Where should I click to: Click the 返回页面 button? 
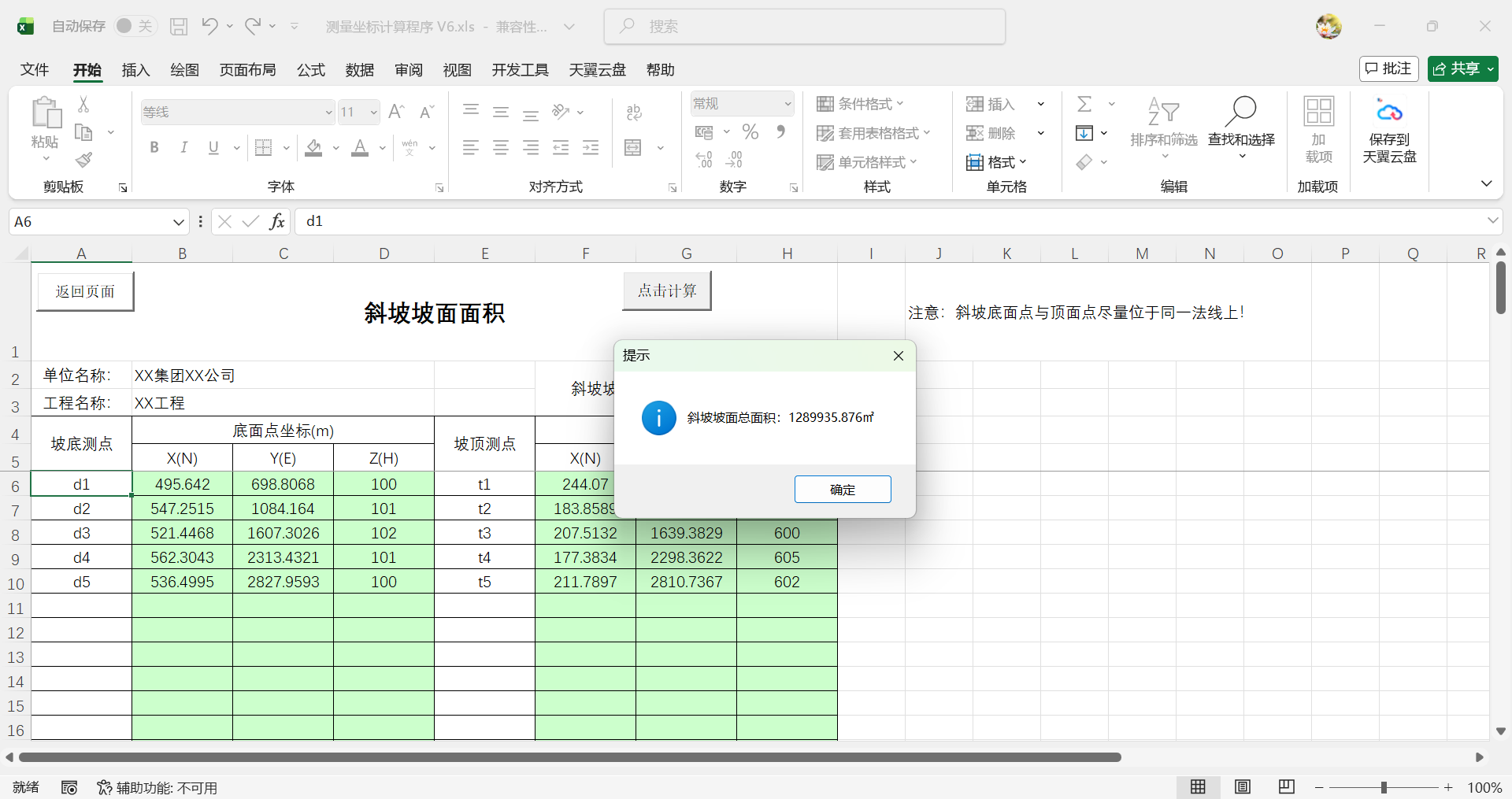click(x=85, y=291)
